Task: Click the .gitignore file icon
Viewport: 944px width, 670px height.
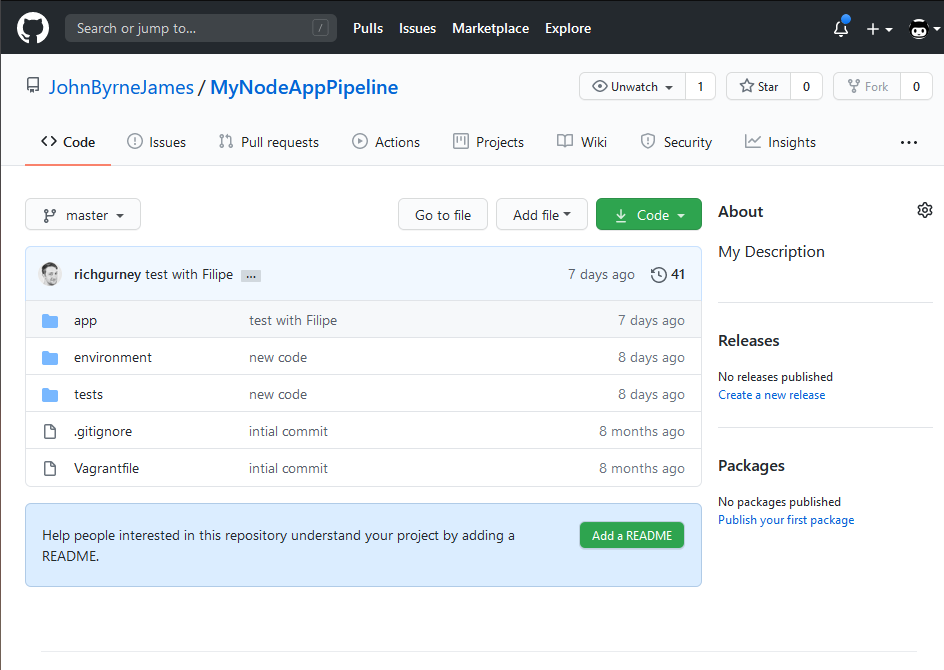Action: point(50,432)
